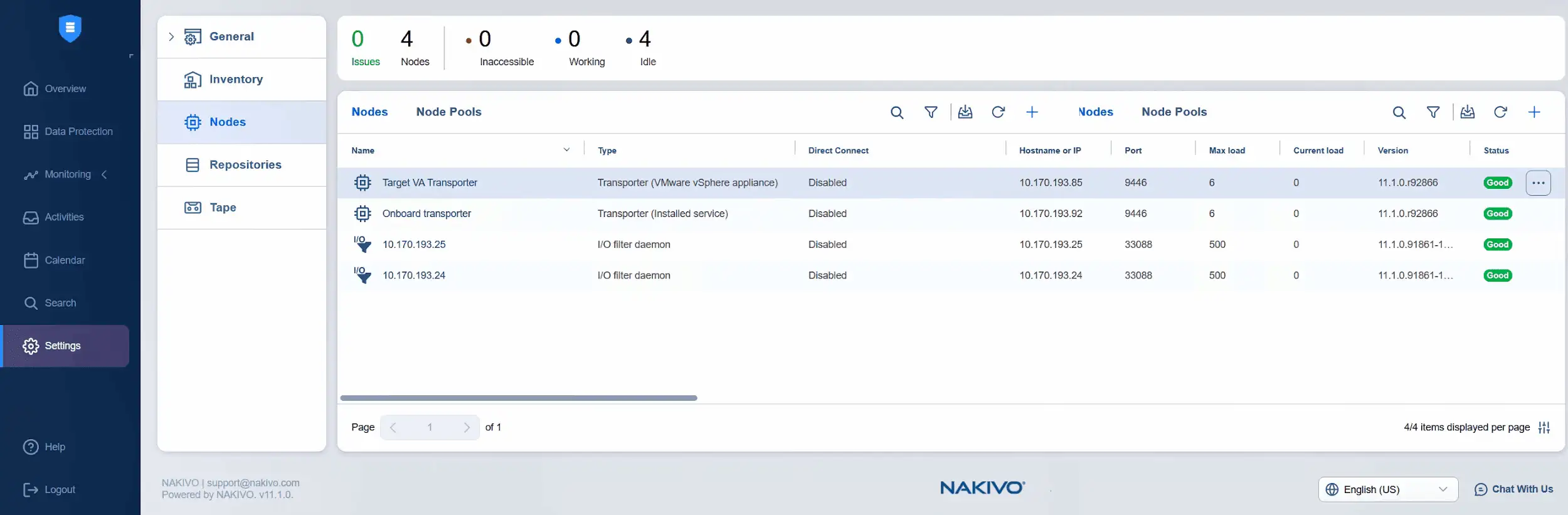Open the English (US) language dropdown
This screenshot has width=1568, height=515.
[x=1387, y=489]
